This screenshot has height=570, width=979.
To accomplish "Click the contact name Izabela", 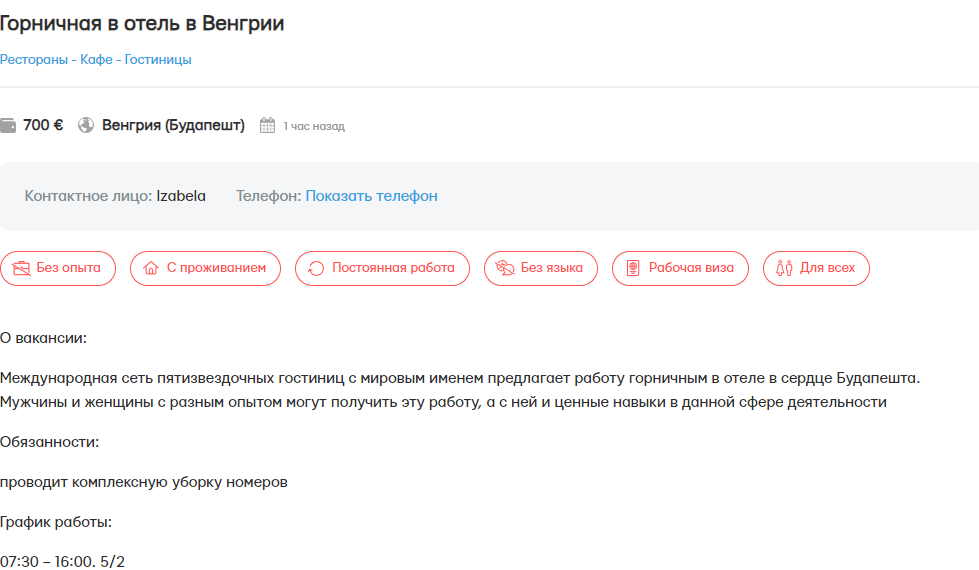I will point(181,196).
